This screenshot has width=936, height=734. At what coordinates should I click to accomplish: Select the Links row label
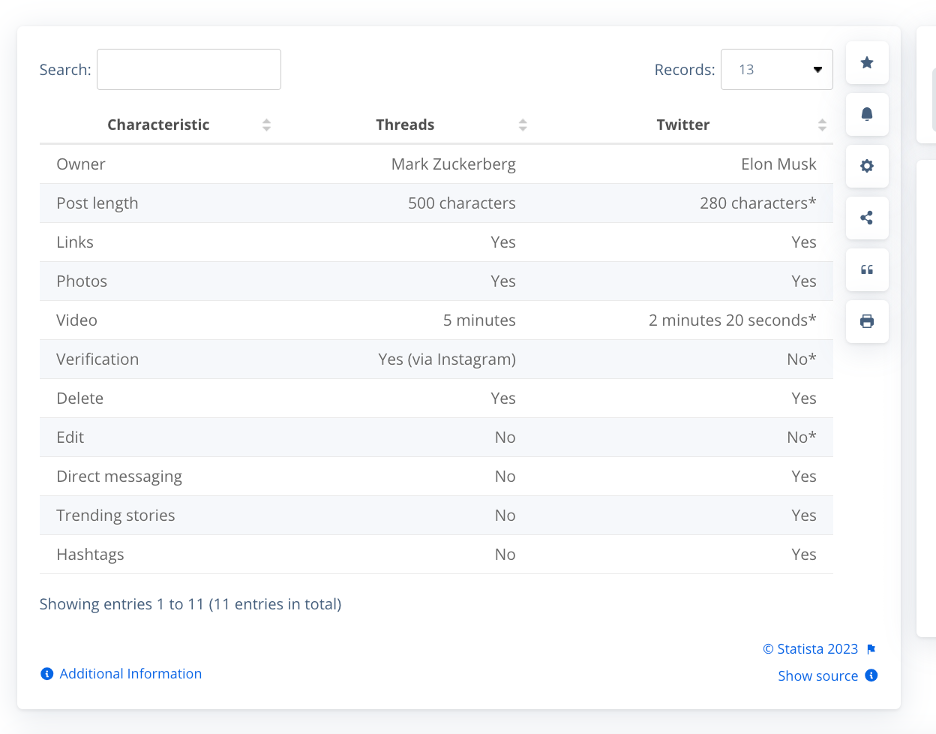pos(75,242)
